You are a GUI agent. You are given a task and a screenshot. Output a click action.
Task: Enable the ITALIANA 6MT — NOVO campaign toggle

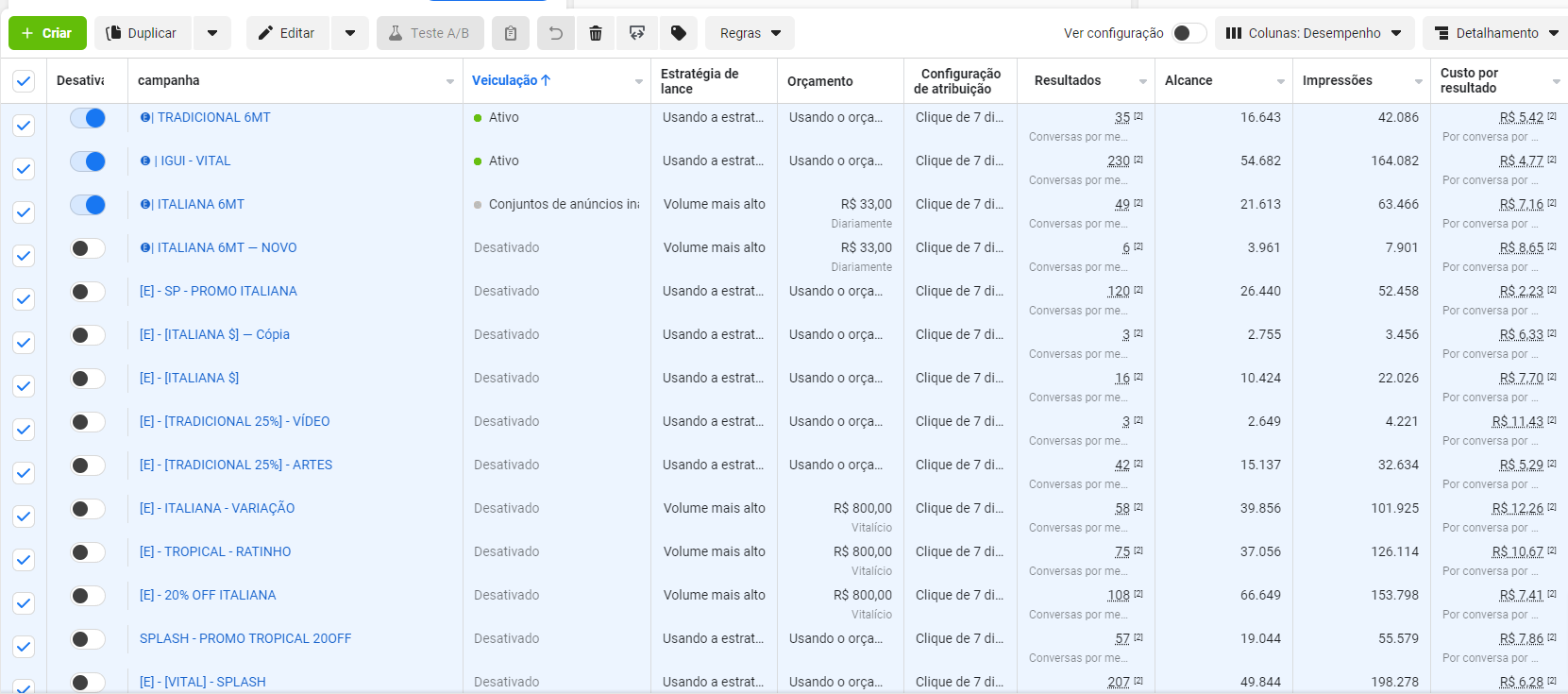click(88, 248)
